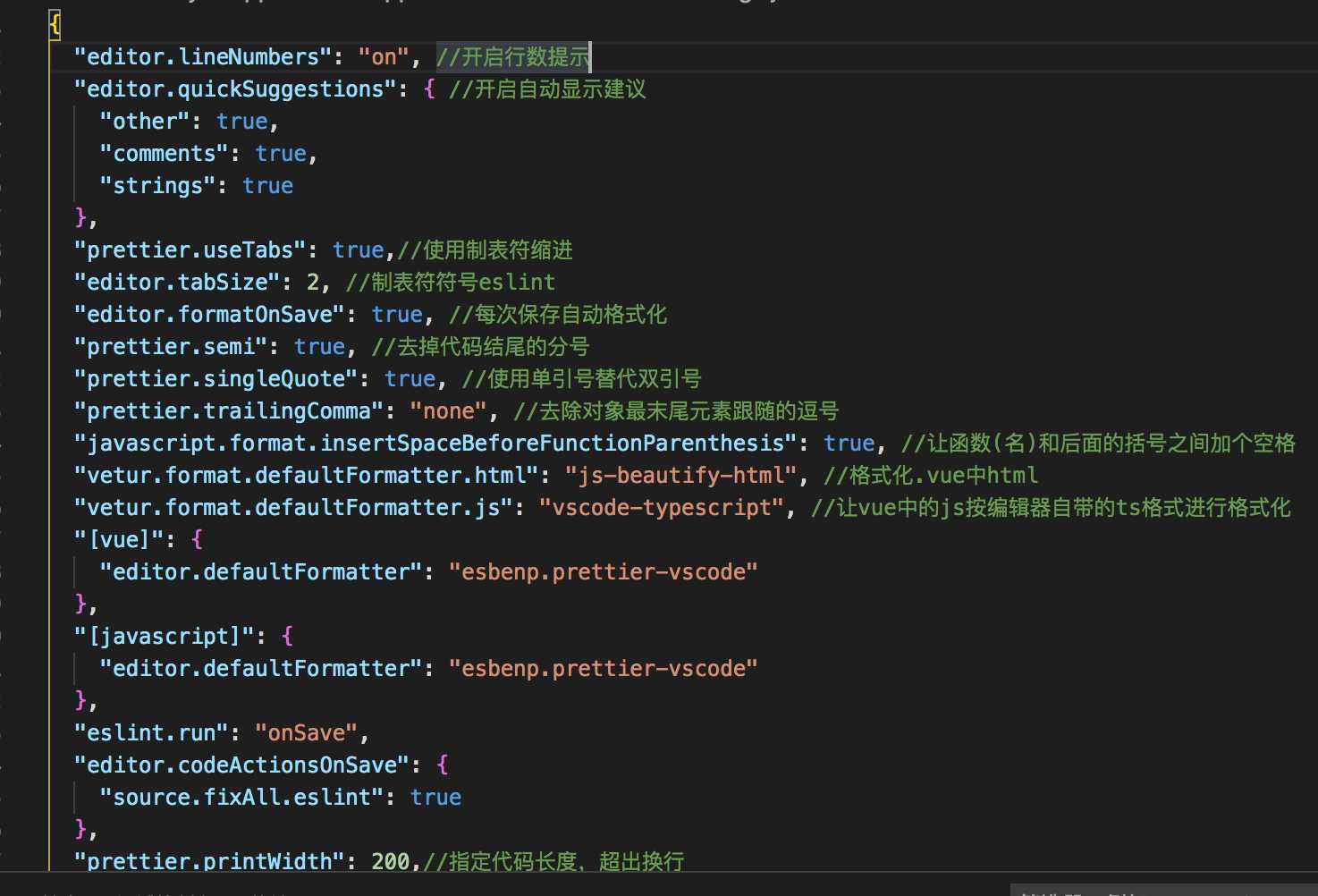Click the "editor.tabSize" key
The height and width of the screenshot is (896, 1318).
pyautogui.click(x=177, y=283)
